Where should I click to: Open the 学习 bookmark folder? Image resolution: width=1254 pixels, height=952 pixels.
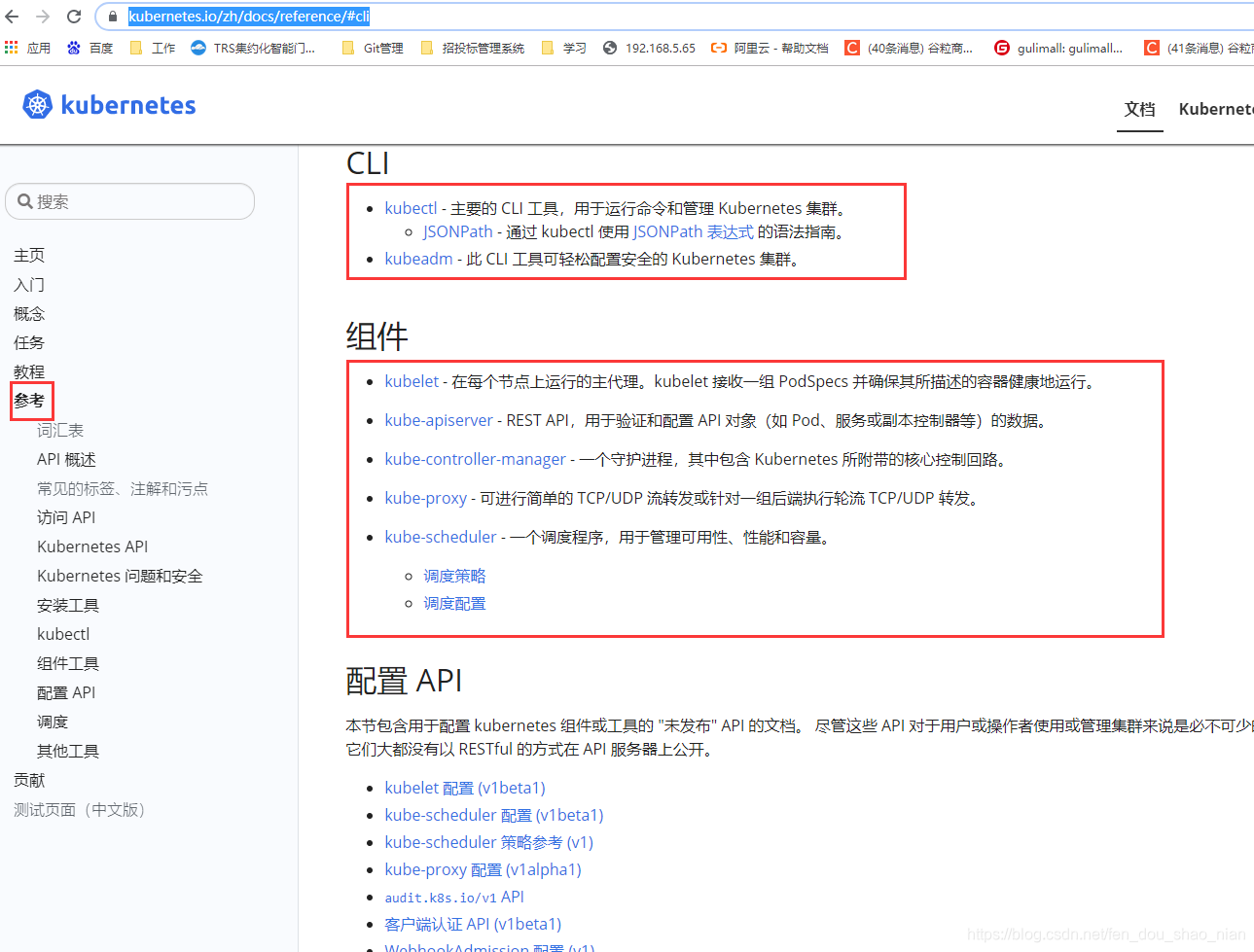(x=564, y=48)
